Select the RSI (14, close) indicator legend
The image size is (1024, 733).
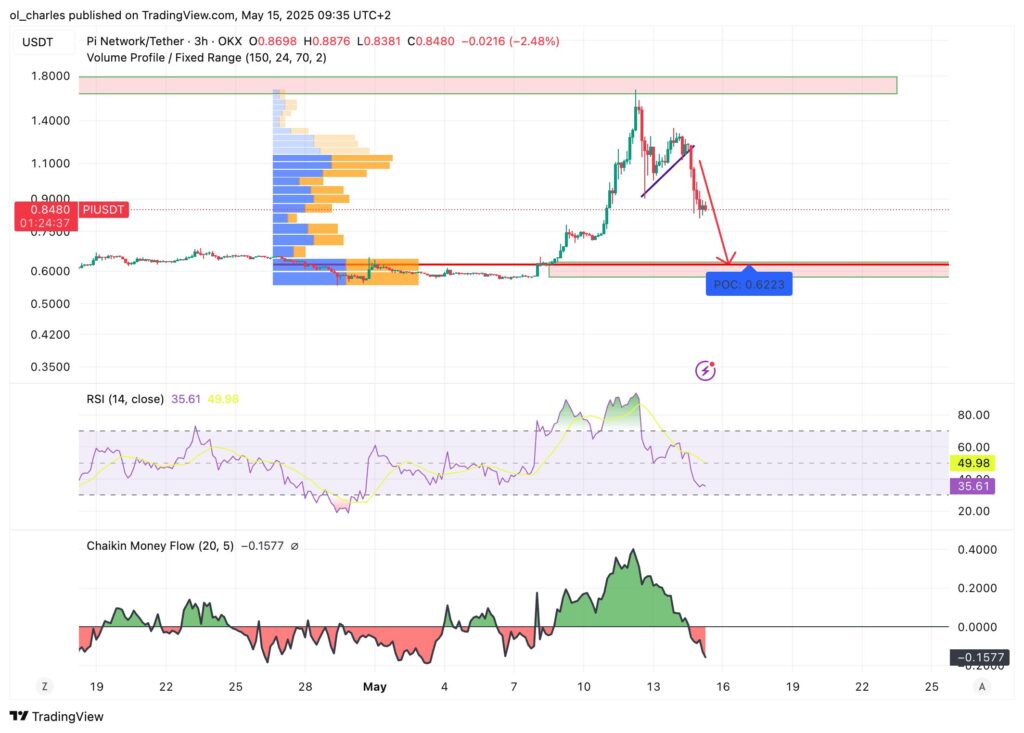click(125, 399)
